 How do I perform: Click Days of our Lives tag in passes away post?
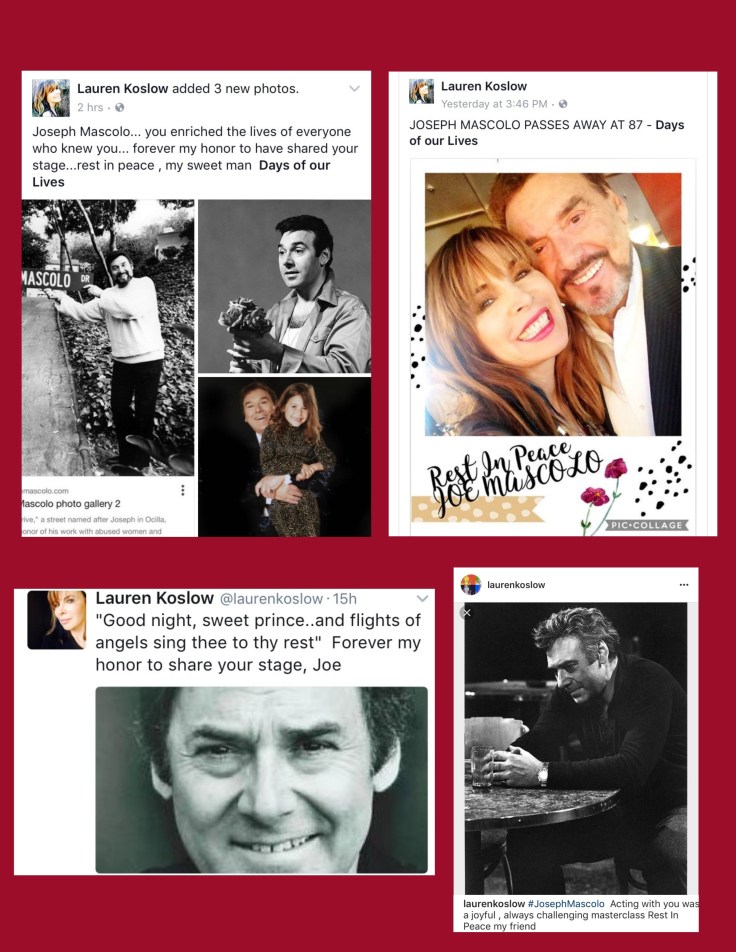[x=547, y=133]
